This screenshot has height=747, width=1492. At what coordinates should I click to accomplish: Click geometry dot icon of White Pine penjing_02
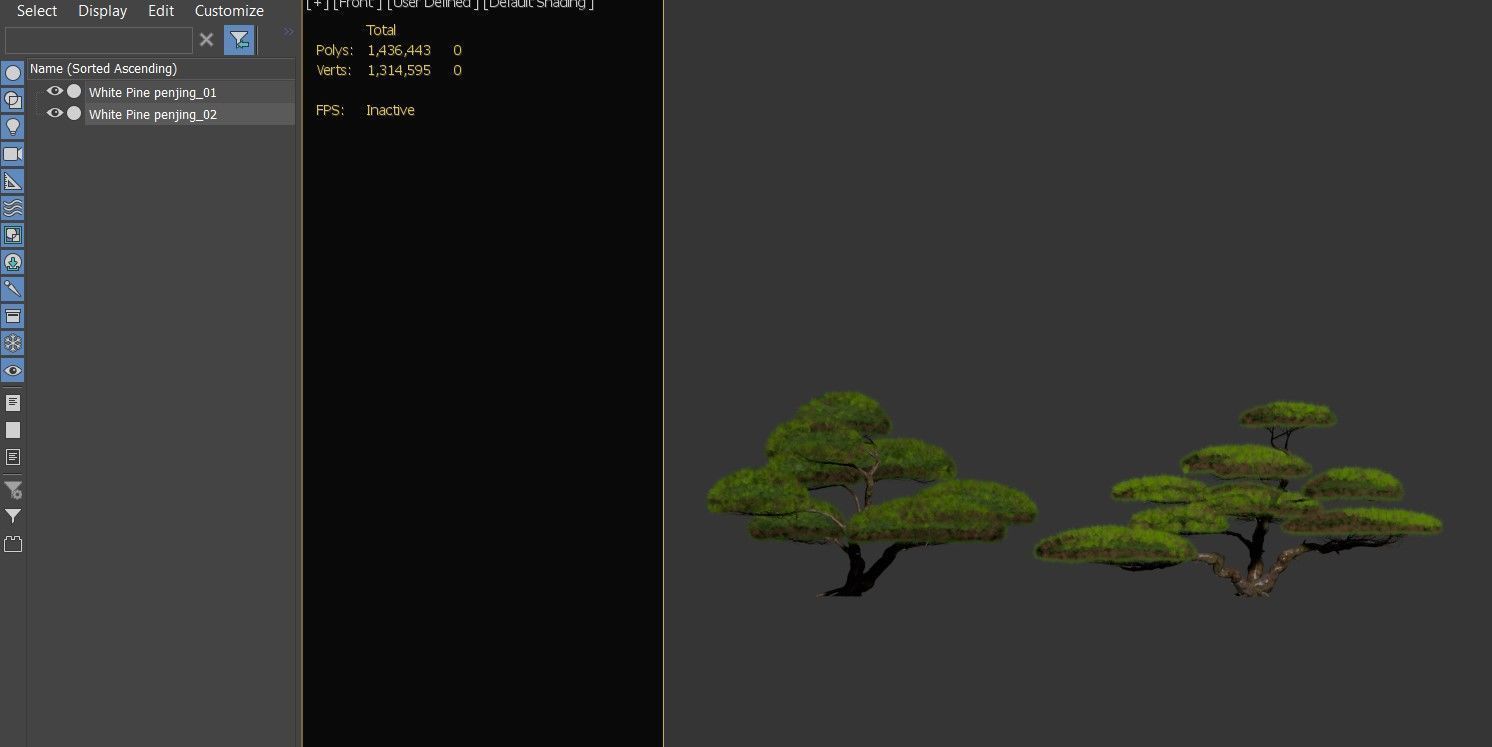[x=74, y=113]
